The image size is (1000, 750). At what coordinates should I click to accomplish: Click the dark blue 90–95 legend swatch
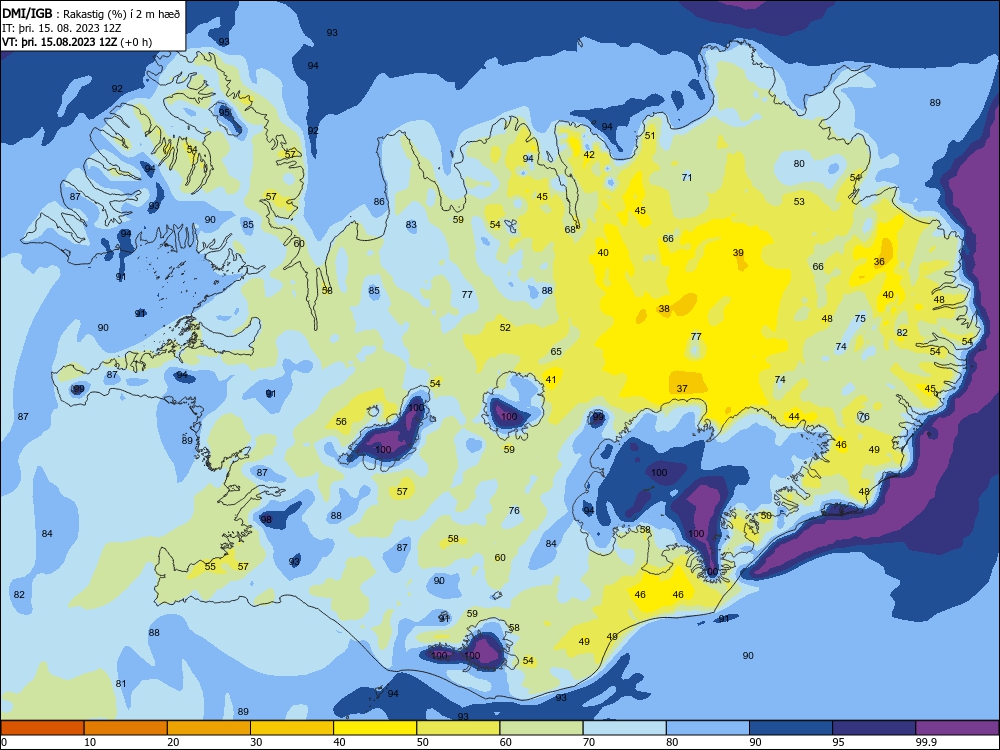[x=791, y=728]
